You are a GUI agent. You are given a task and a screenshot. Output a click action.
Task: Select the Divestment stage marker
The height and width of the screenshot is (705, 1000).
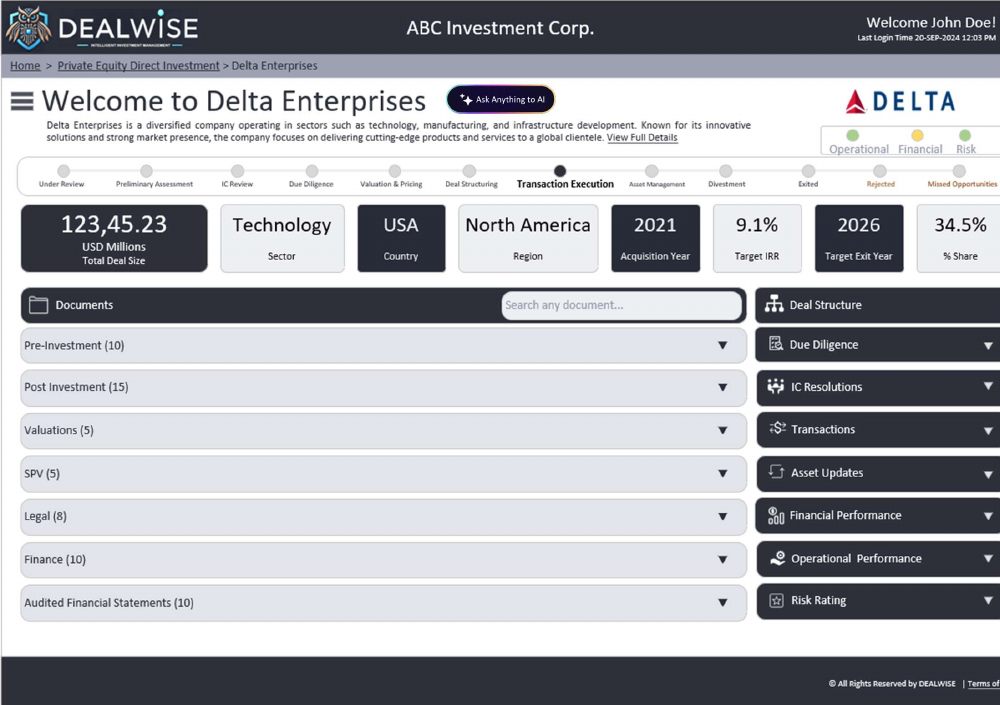[x=725, y=171]
